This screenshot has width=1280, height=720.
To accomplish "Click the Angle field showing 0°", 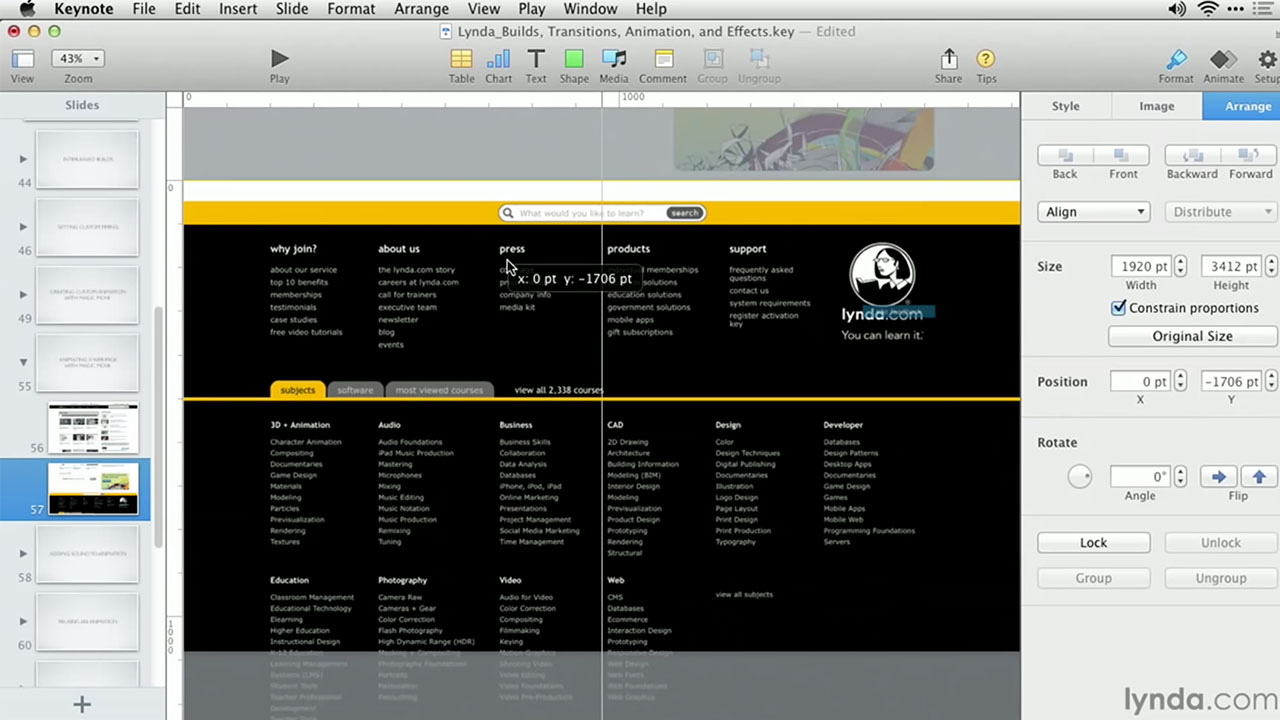I will click(x=1141, y=477).
